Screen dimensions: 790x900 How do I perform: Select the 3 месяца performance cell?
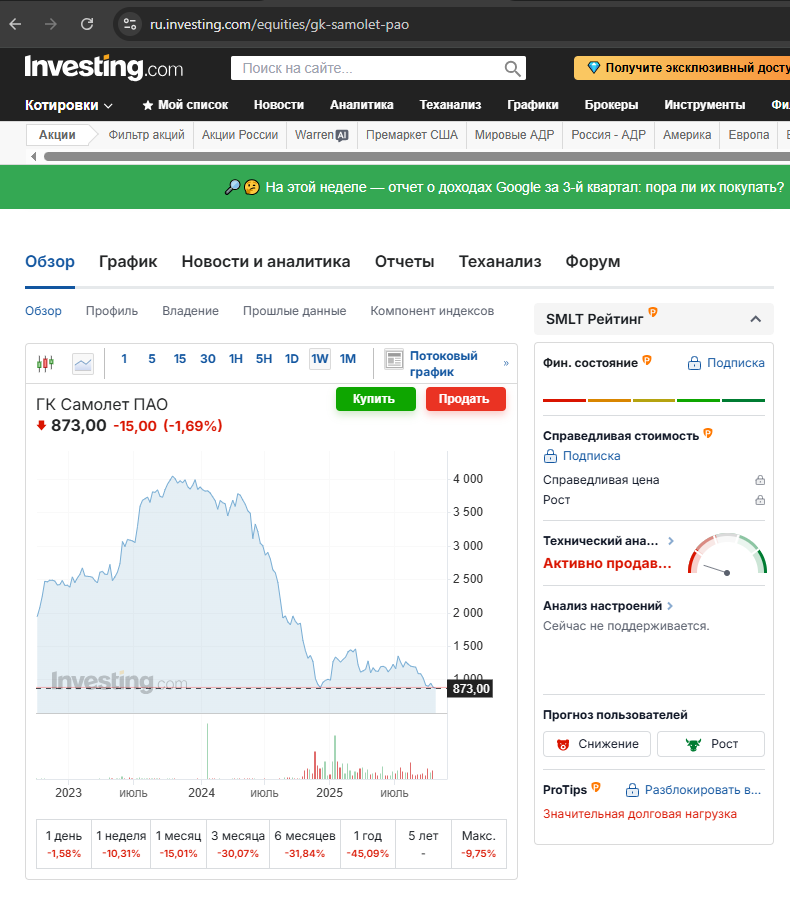click(x=238, y=844)
